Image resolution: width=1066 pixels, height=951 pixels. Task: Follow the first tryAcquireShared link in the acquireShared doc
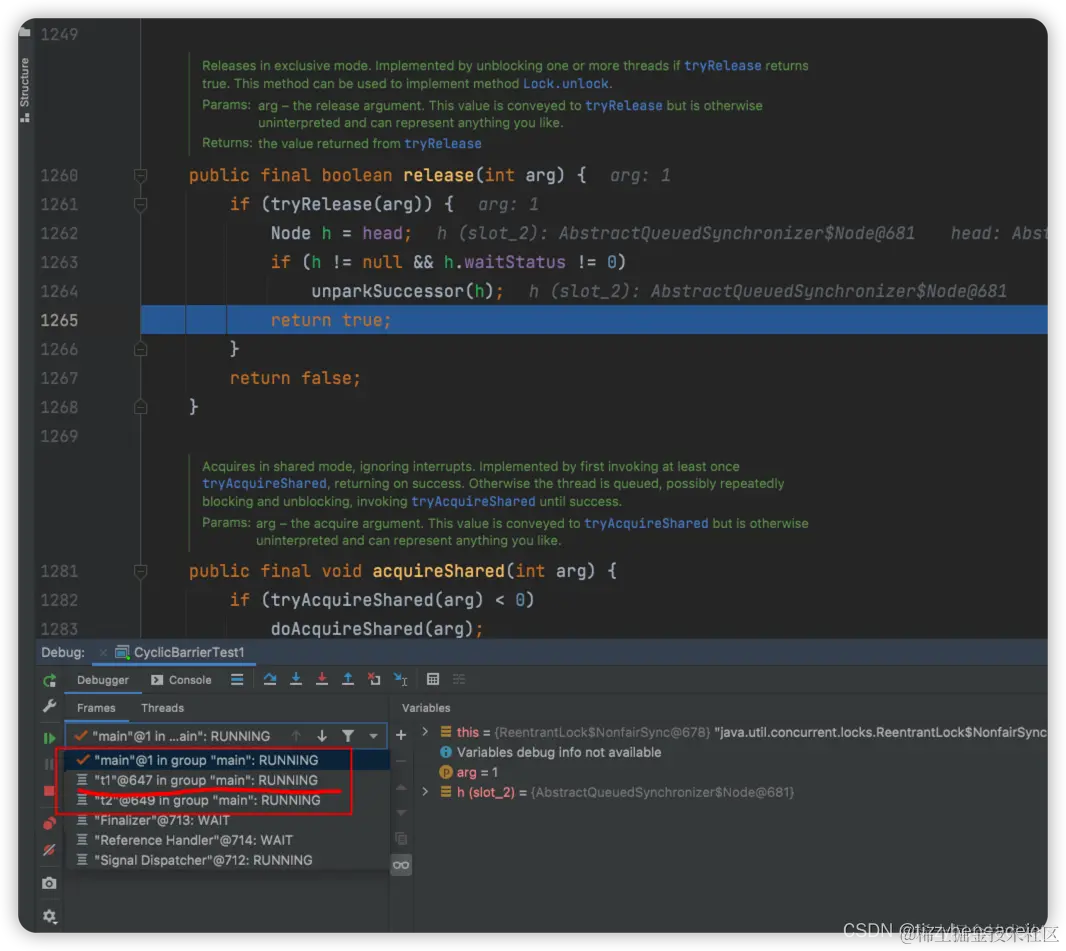click(x=264, y=483)
